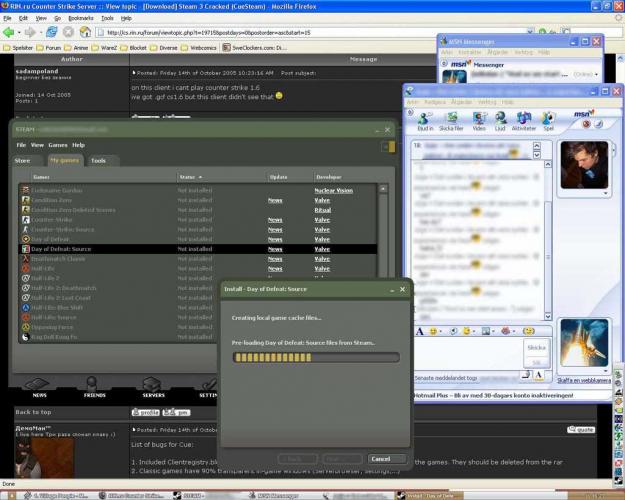Switch to the Steam Store tab
Viewport: 625px width, 500px height.
click(22, 160)
